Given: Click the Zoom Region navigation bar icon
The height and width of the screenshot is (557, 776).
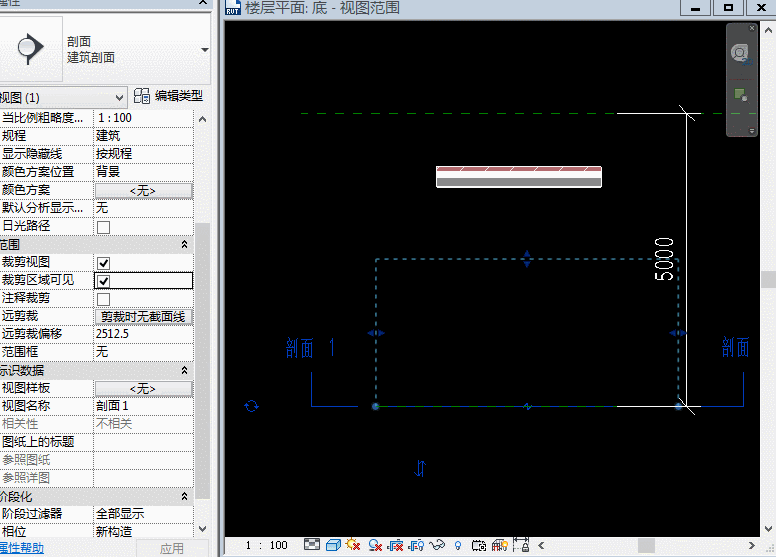Looking at the screenshot, I should [741, 95].
